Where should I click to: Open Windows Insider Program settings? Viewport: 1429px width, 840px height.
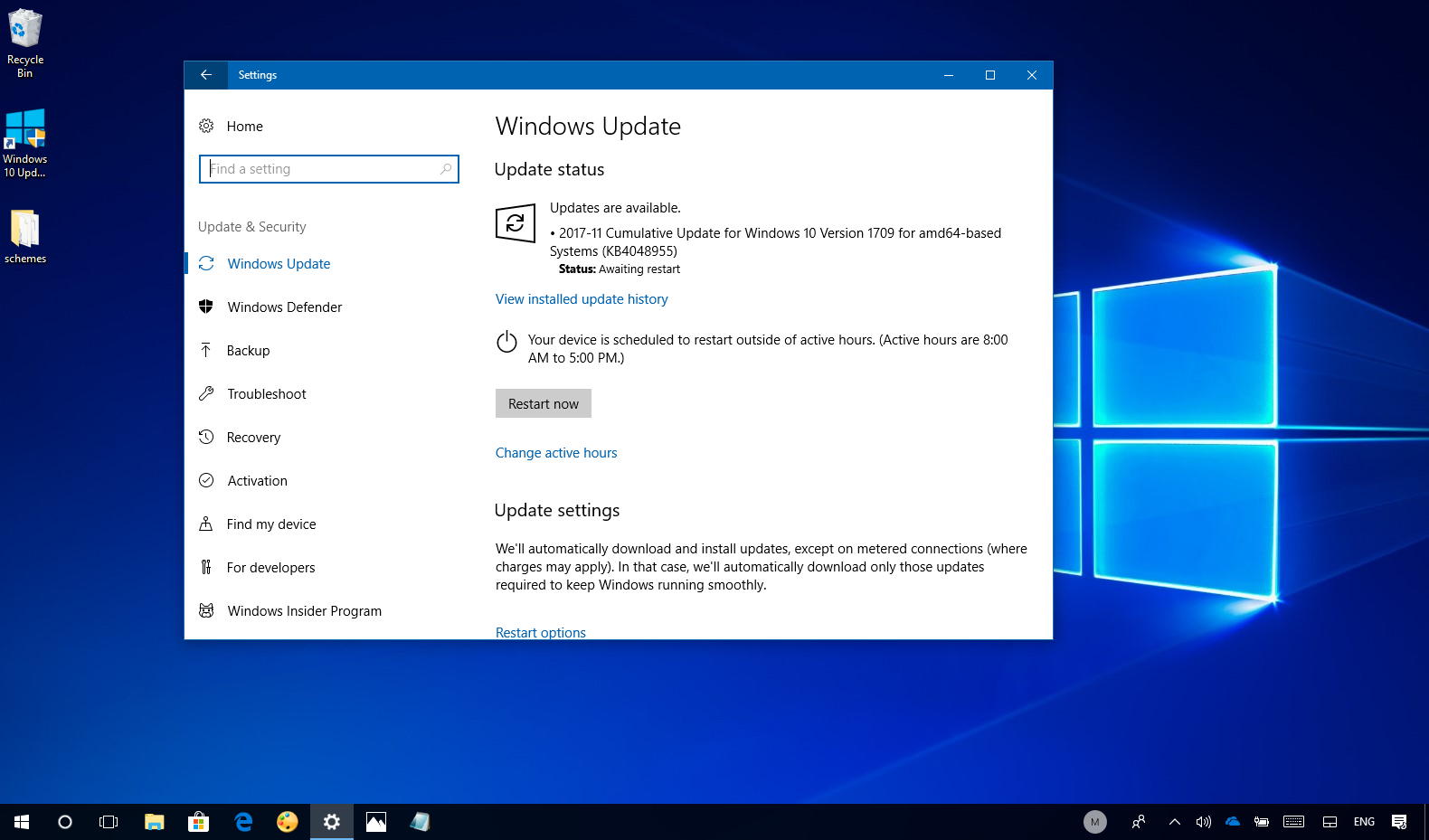click(x=304, y=611)
